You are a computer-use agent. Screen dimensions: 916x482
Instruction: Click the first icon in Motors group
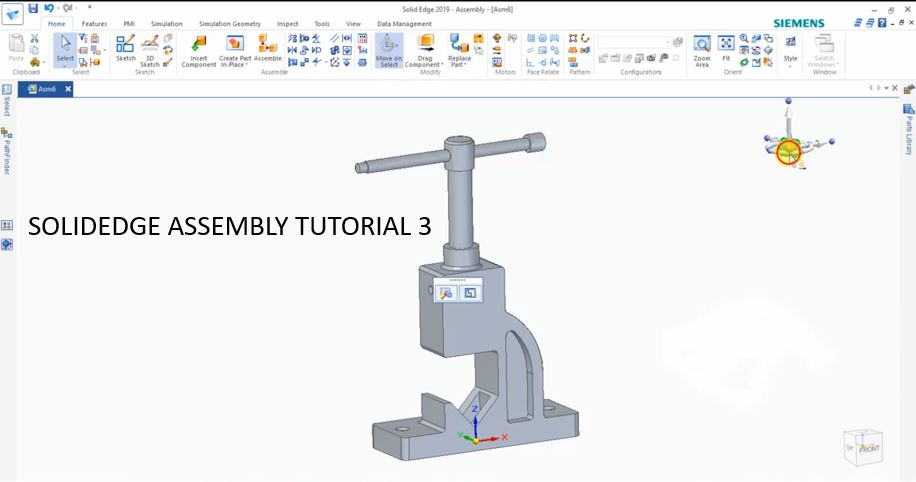pos(497,38)
